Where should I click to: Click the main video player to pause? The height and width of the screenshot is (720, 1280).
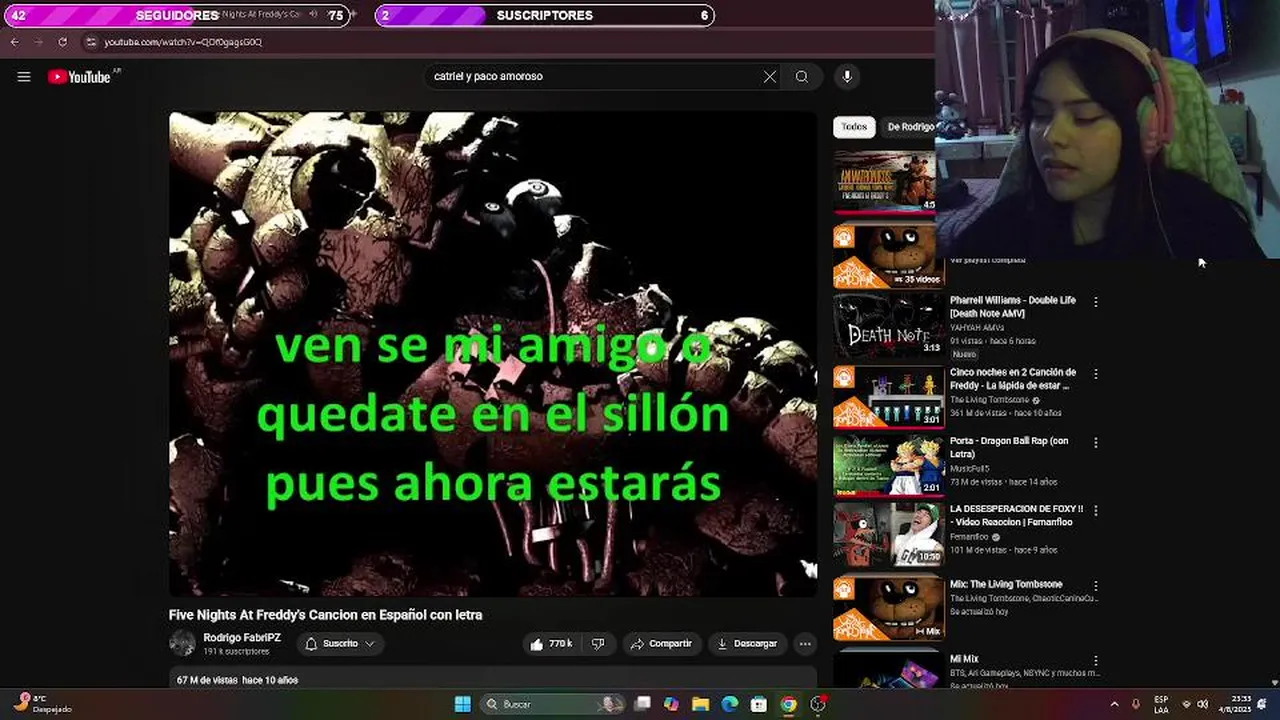click(493, 354)
